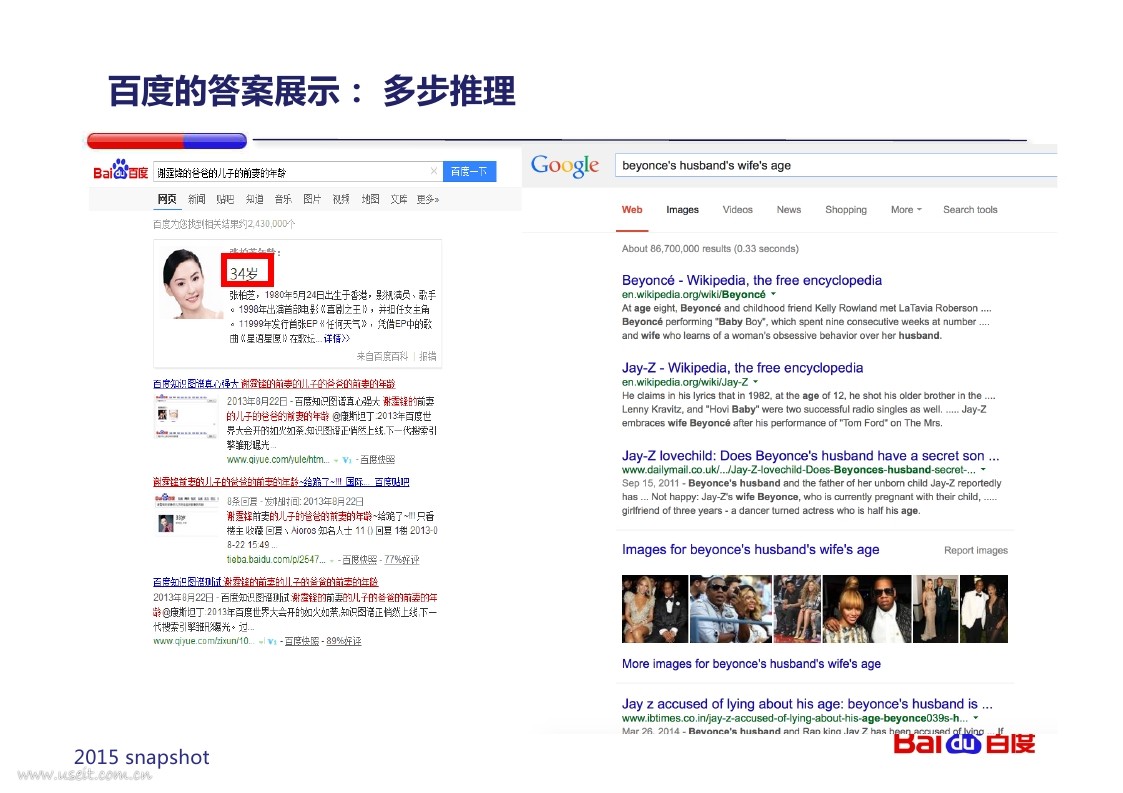This screenshot has height=793, width=1123.
Task: Click the Report images link
Action: pyautogui.click(x=975, y=550)
